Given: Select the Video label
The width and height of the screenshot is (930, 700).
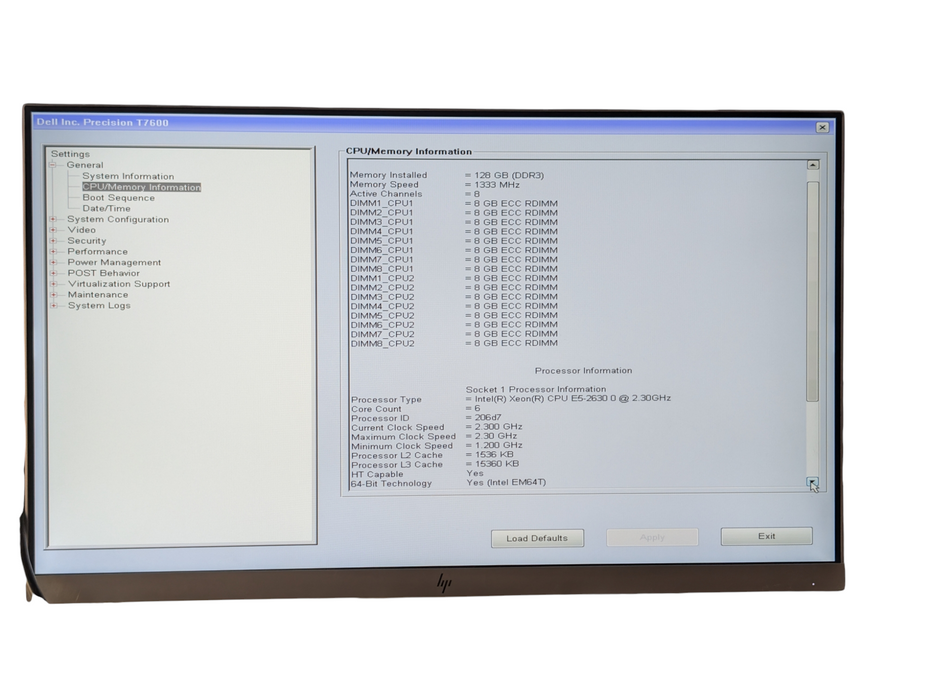Looking at the screenshot, I should tap(81, 230).
